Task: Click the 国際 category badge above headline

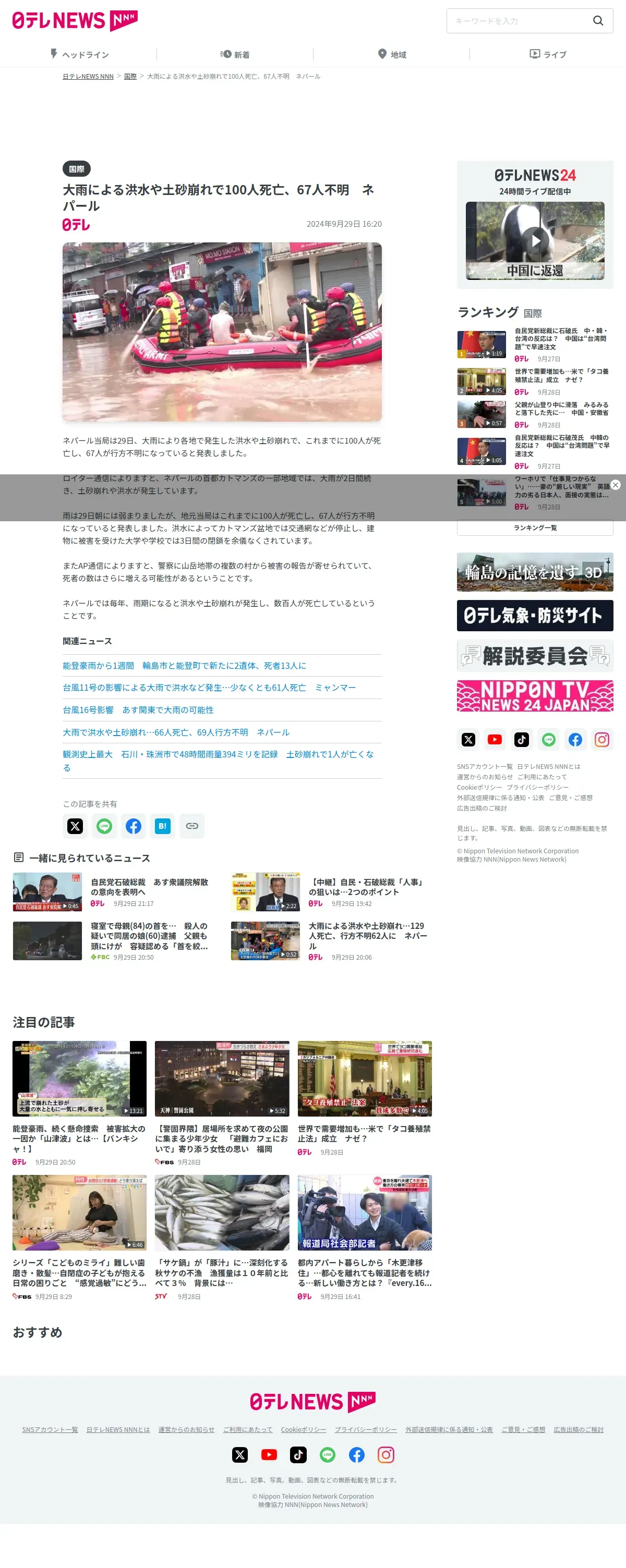Action: (77, 168)
